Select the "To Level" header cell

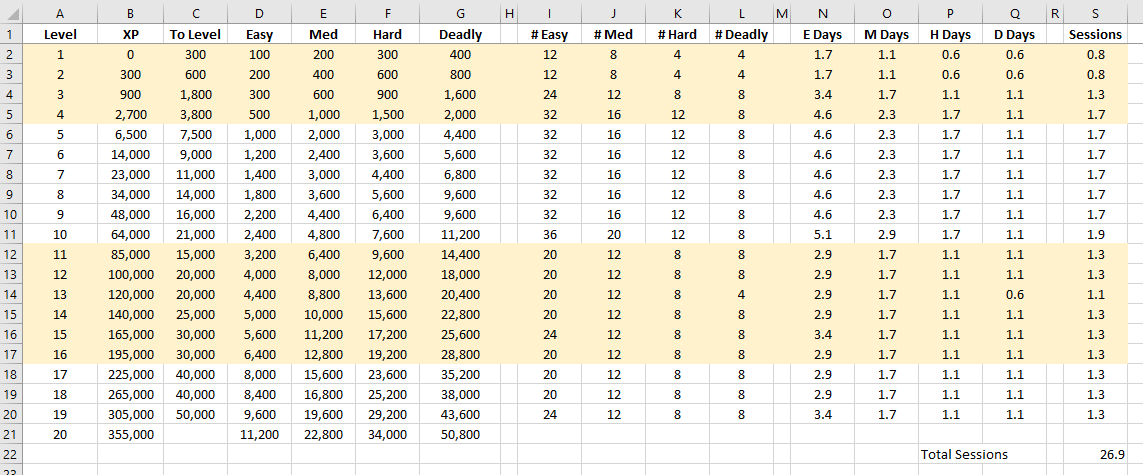(195, 34)
